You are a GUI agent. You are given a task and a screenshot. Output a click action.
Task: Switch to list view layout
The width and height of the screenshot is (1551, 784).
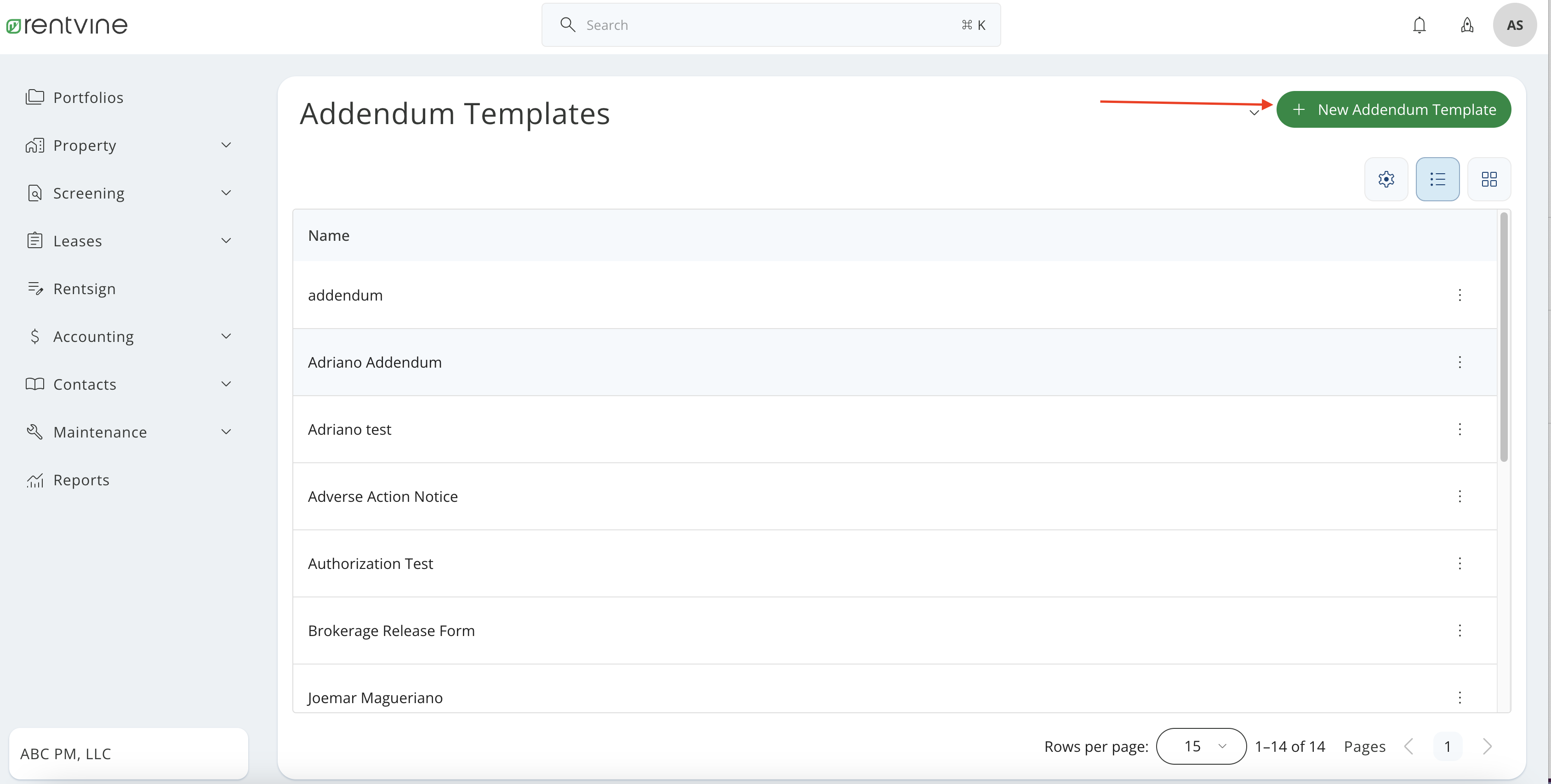pyautogui.click(x=1438, y=179)
